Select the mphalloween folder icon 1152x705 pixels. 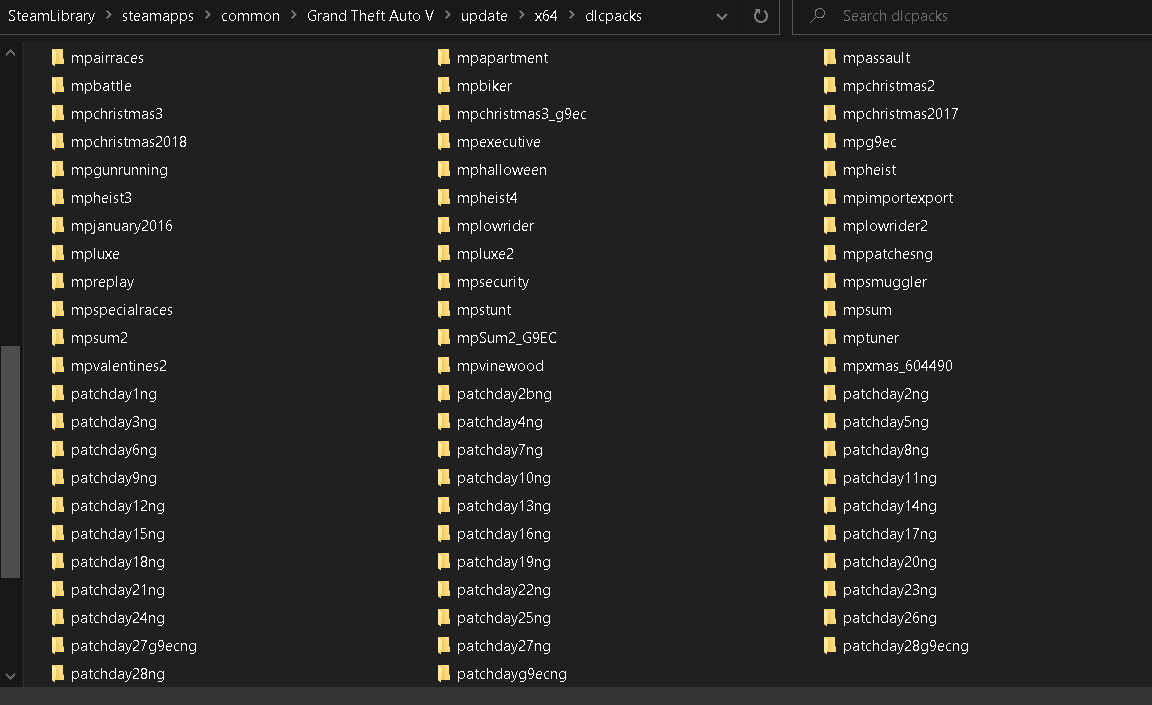444,170
